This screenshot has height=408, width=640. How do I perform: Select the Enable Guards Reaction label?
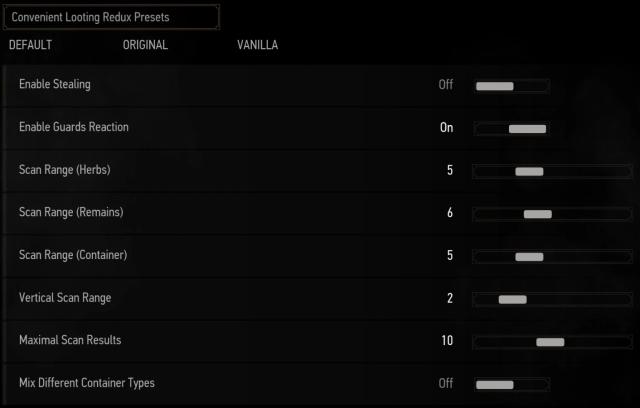coord(74,128)
